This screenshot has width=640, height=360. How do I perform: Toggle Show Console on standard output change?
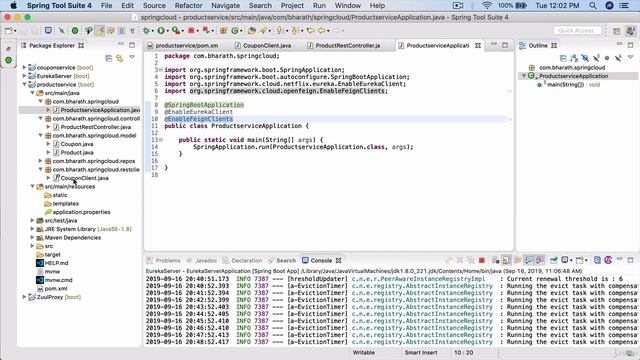pos(529,260)
